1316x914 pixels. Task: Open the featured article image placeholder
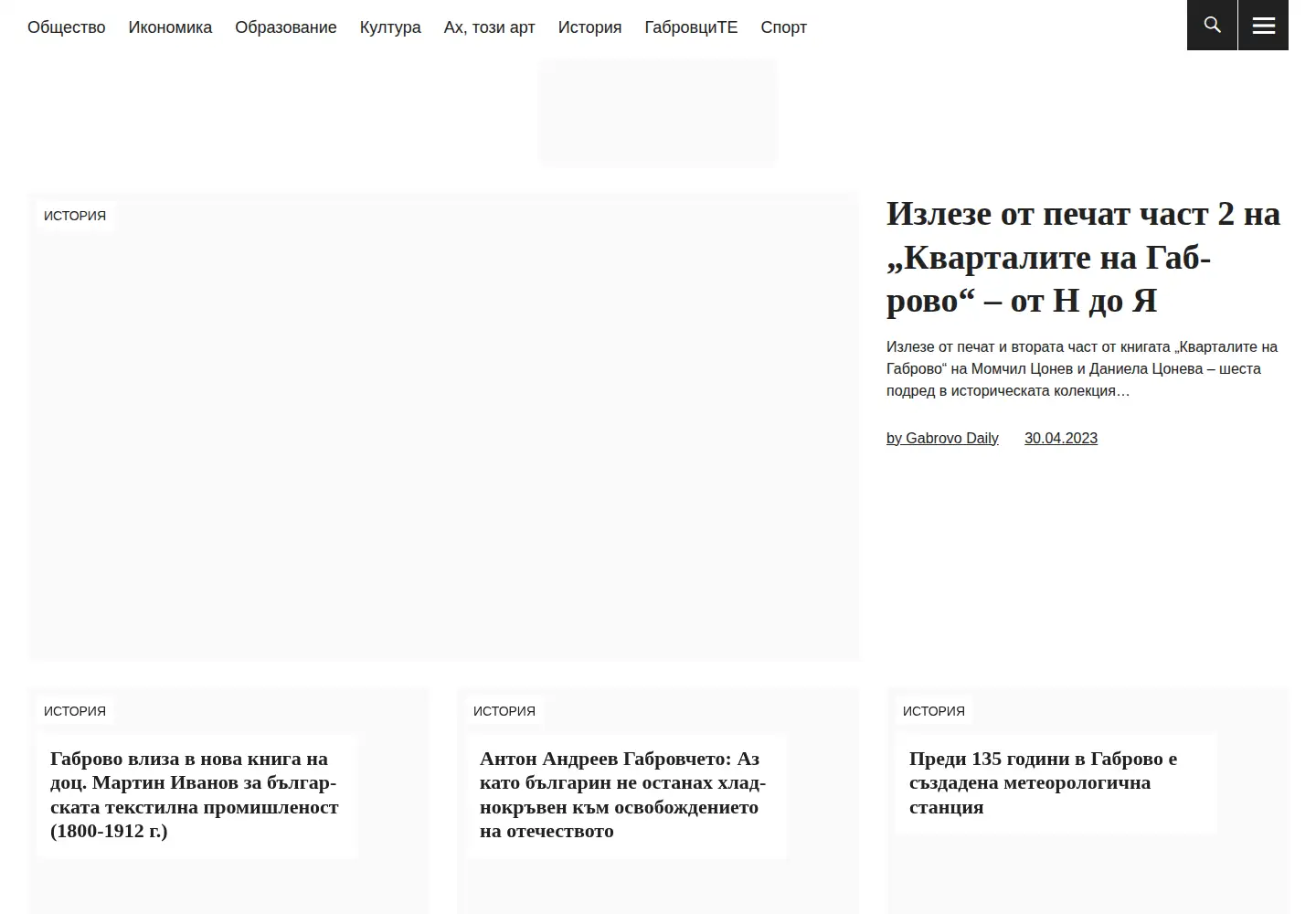pyautogui.click(x=444, y=427)
